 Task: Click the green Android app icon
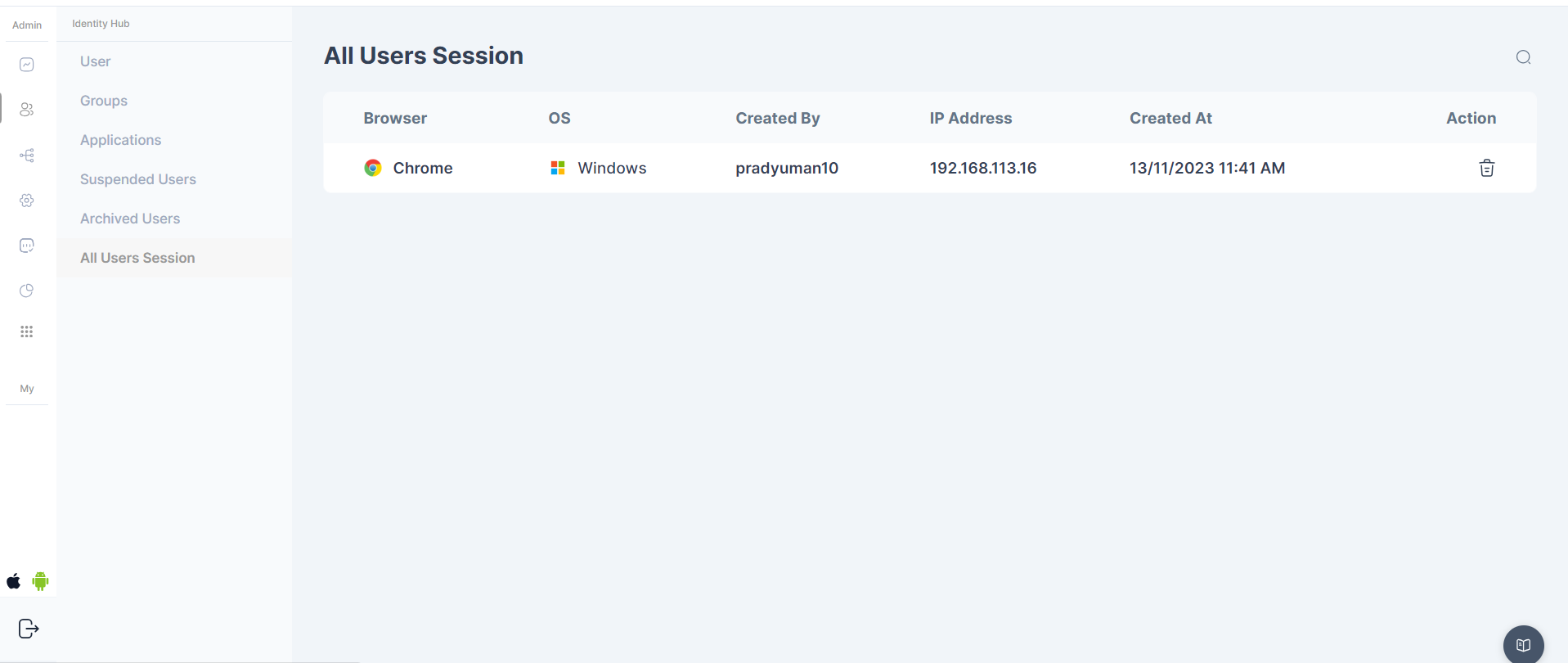[x=40, y=581]
